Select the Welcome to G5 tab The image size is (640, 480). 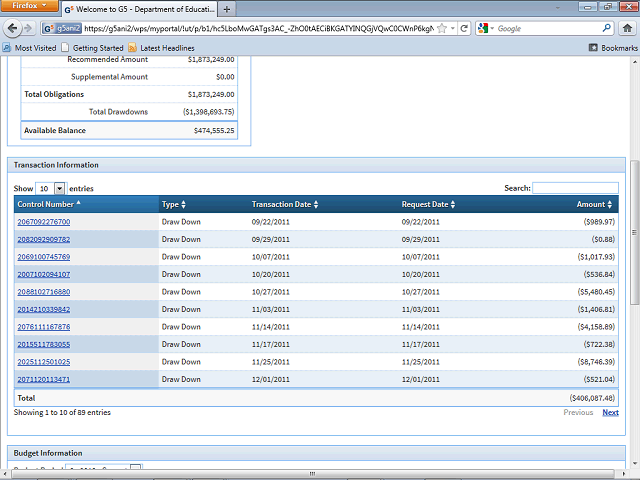click(x=140, y=9)
